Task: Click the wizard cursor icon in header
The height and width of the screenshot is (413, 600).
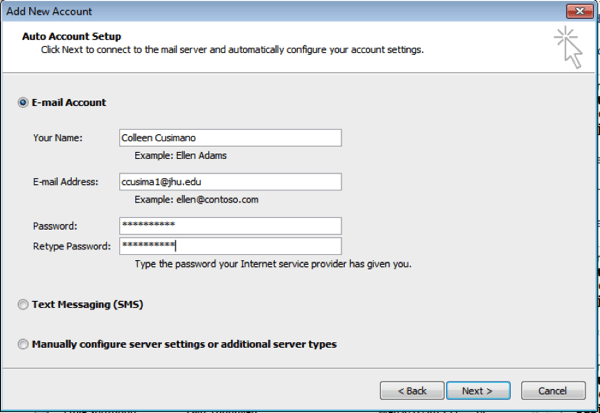Action: click(x=568, y=48)
